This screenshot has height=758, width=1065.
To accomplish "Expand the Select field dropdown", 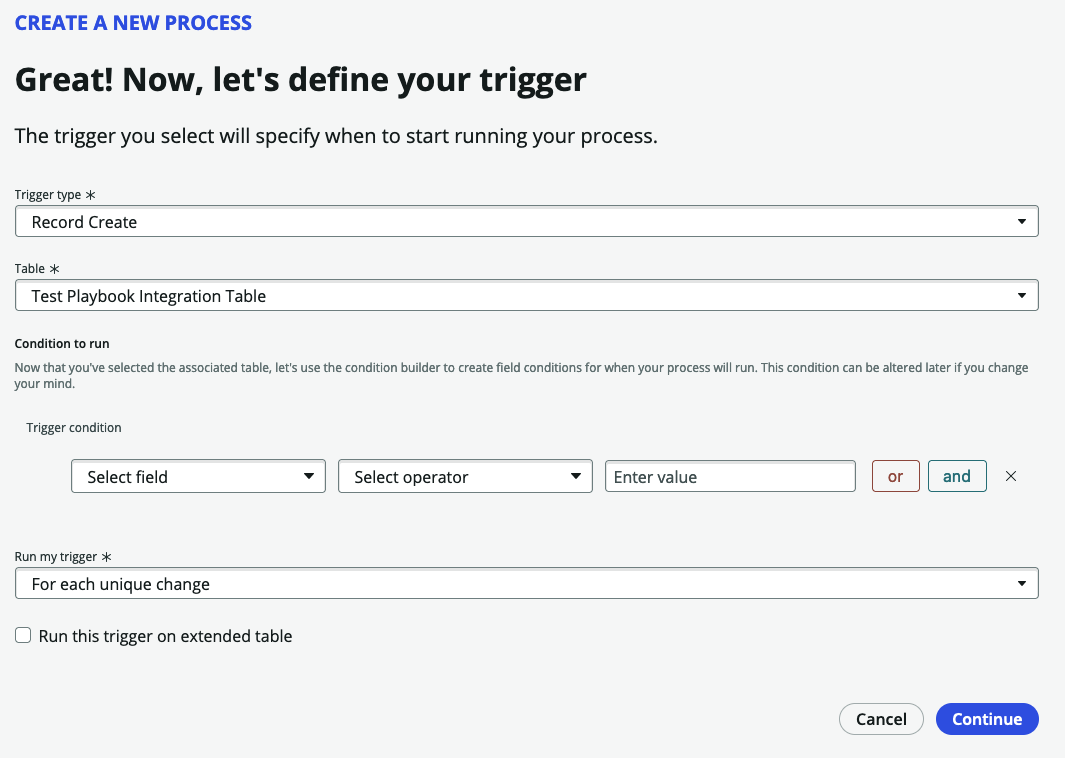I will tap(198, 477).
